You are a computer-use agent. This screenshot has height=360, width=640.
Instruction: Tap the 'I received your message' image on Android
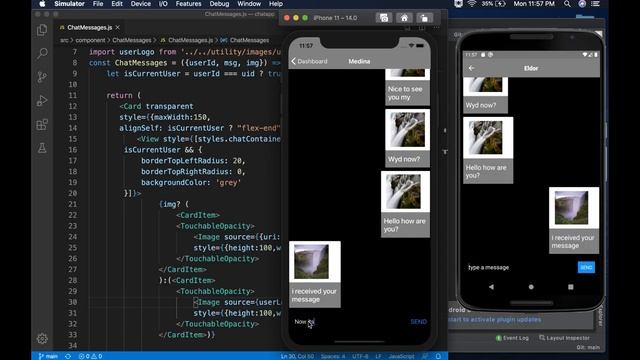point(571,208)
